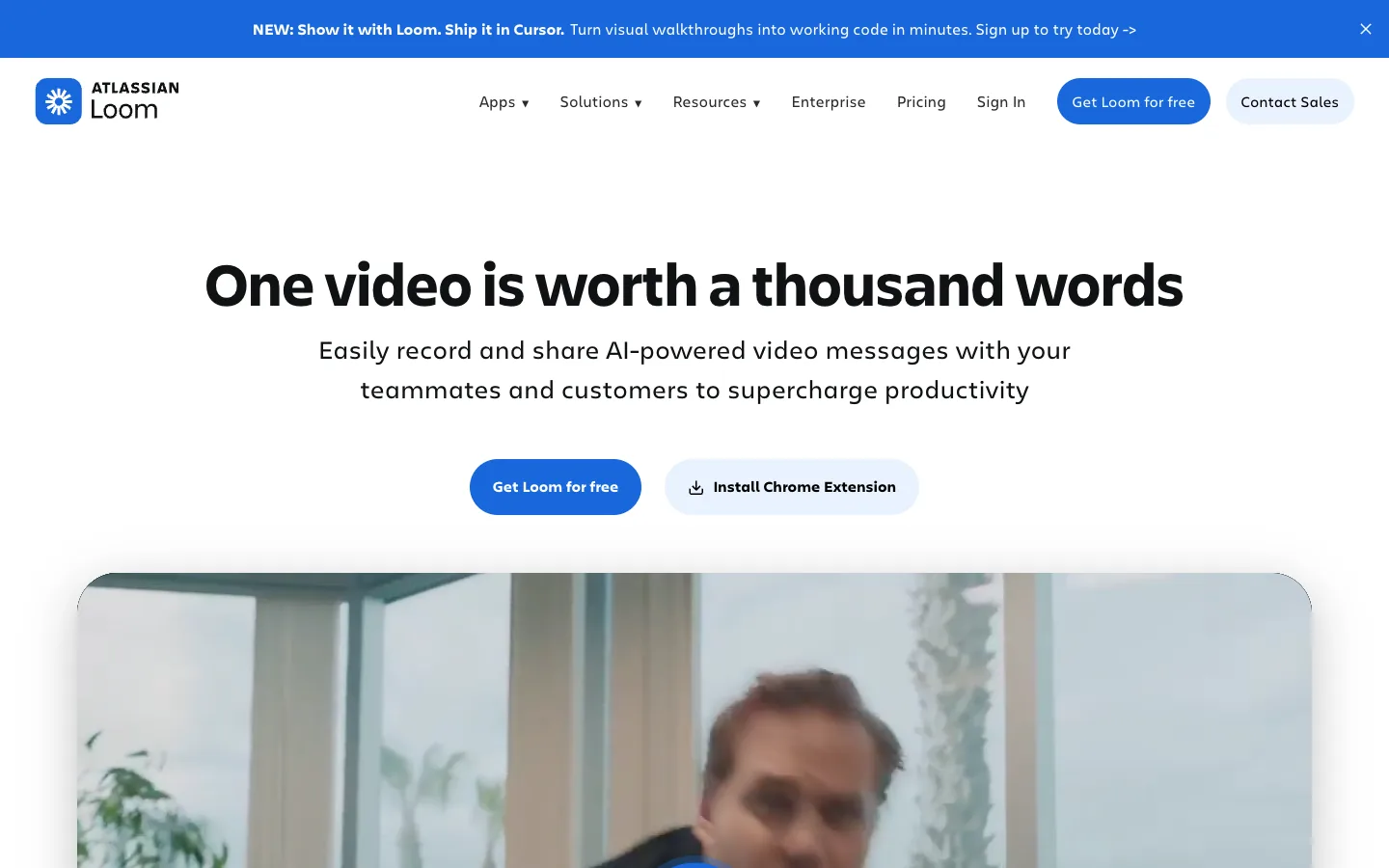The height and width of the screenshot is (868, 1389).
Task: Click the Atlassian Loom logo icon
Action: click(x=59, y=101)
